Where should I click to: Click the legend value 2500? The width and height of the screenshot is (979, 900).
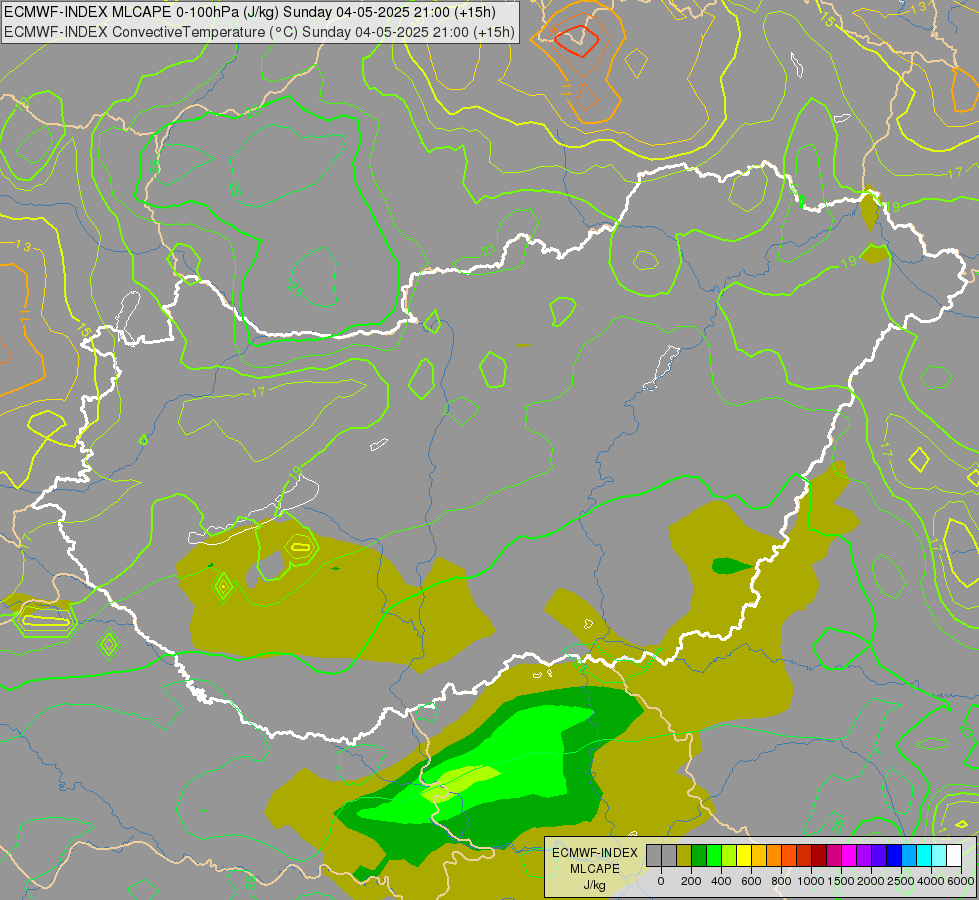click(901, 881)
